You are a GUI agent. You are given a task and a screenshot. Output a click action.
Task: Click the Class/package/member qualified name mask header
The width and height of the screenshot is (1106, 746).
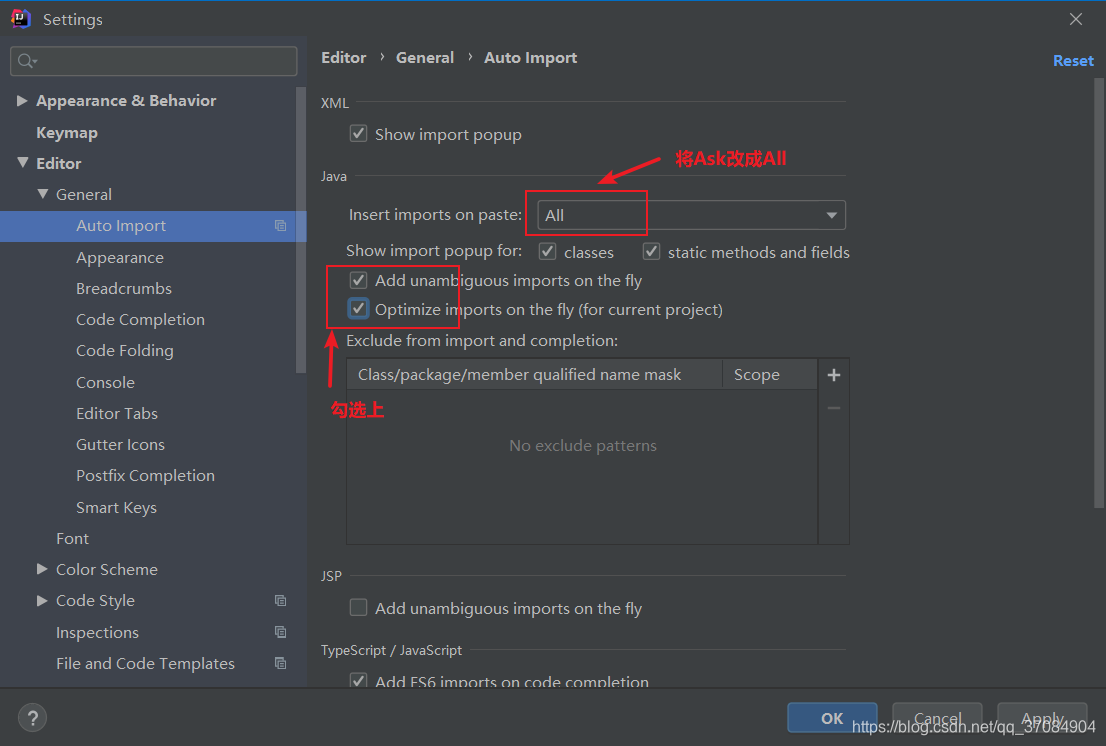(535, 374)
